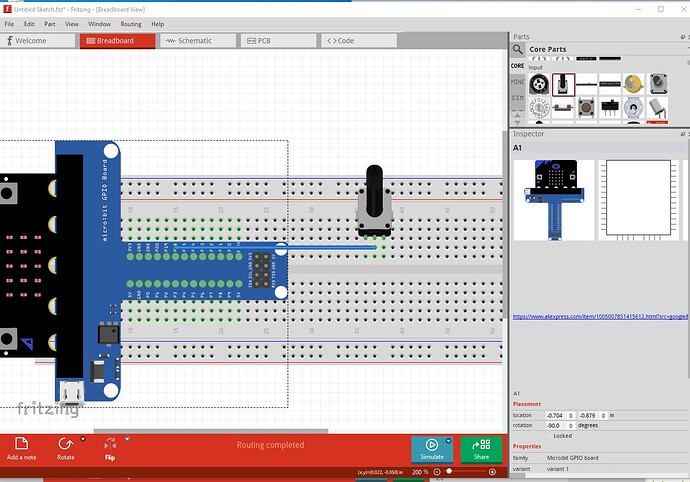Select the thin horizontal line part in Input row
This screenshot has height=482, width=690.
(x=586, y=84)
